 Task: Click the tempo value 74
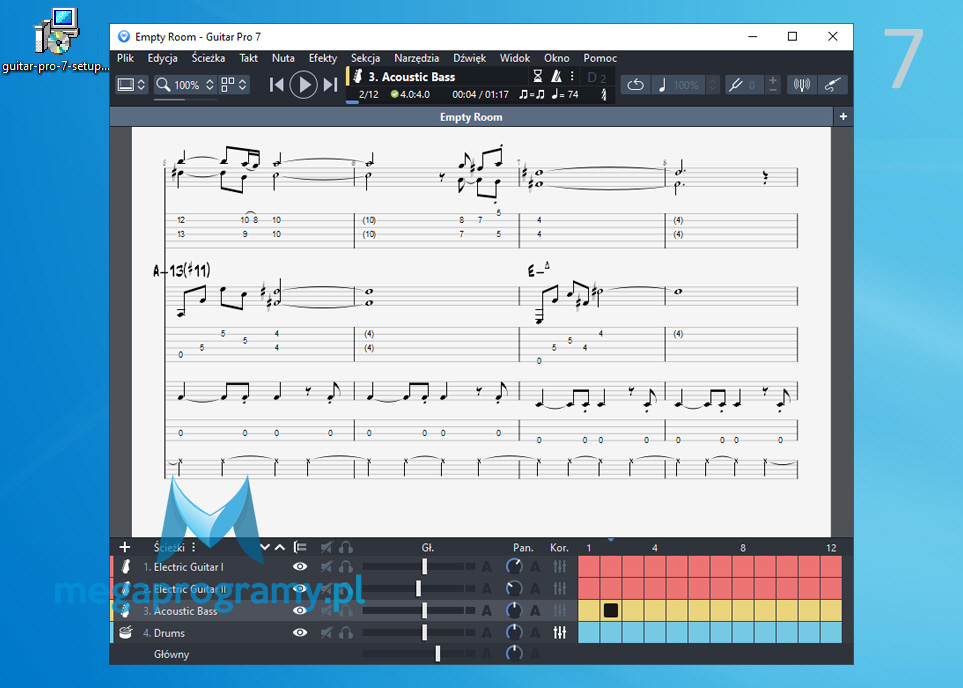(x=572, y=95)
